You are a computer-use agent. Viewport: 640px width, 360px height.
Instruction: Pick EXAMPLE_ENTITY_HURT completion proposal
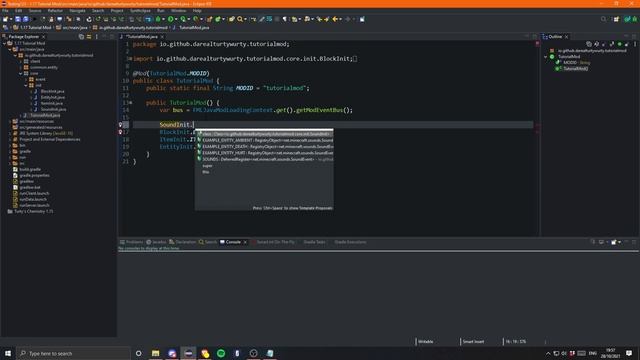point(264,153)
